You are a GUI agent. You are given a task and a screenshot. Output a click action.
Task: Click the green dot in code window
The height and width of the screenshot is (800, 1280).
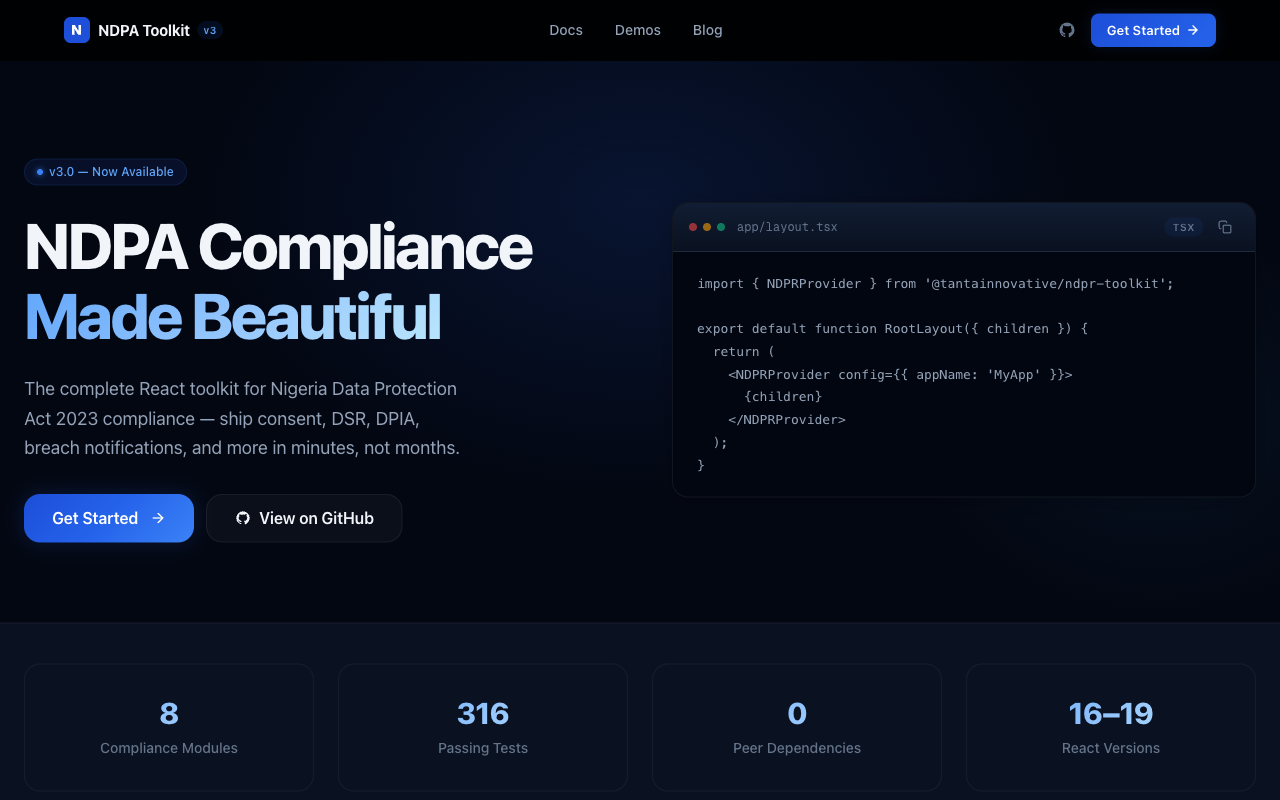tap(721, 227)
